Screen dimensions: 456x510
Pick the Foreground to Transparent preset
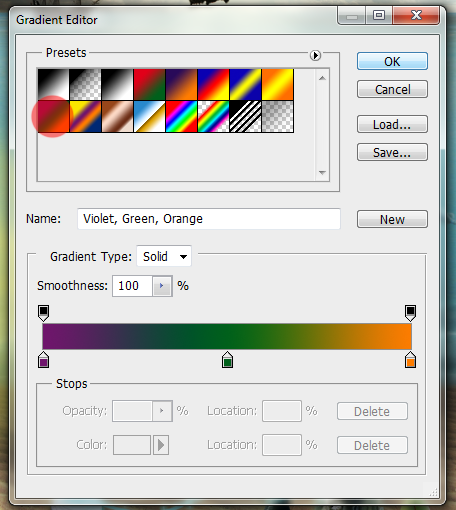[x=85, y=85]
